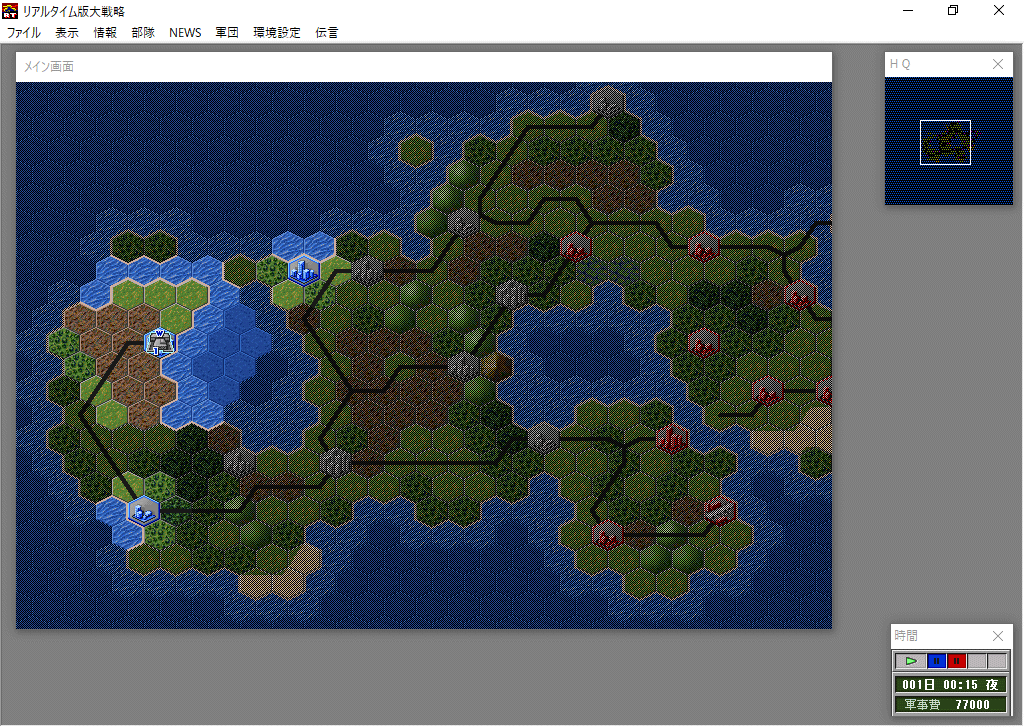Open the 環境設定 menu
This screenshot has width=1024, height=727.
(x=277, y=32)
